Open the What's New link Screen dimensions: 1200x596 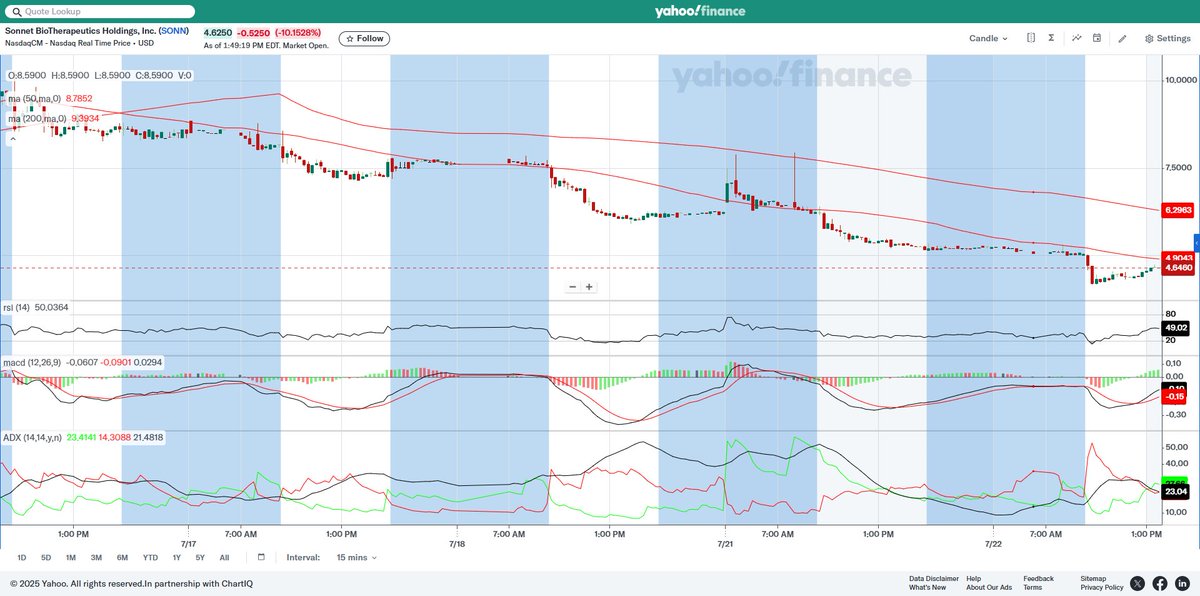[x=927, y=587]
